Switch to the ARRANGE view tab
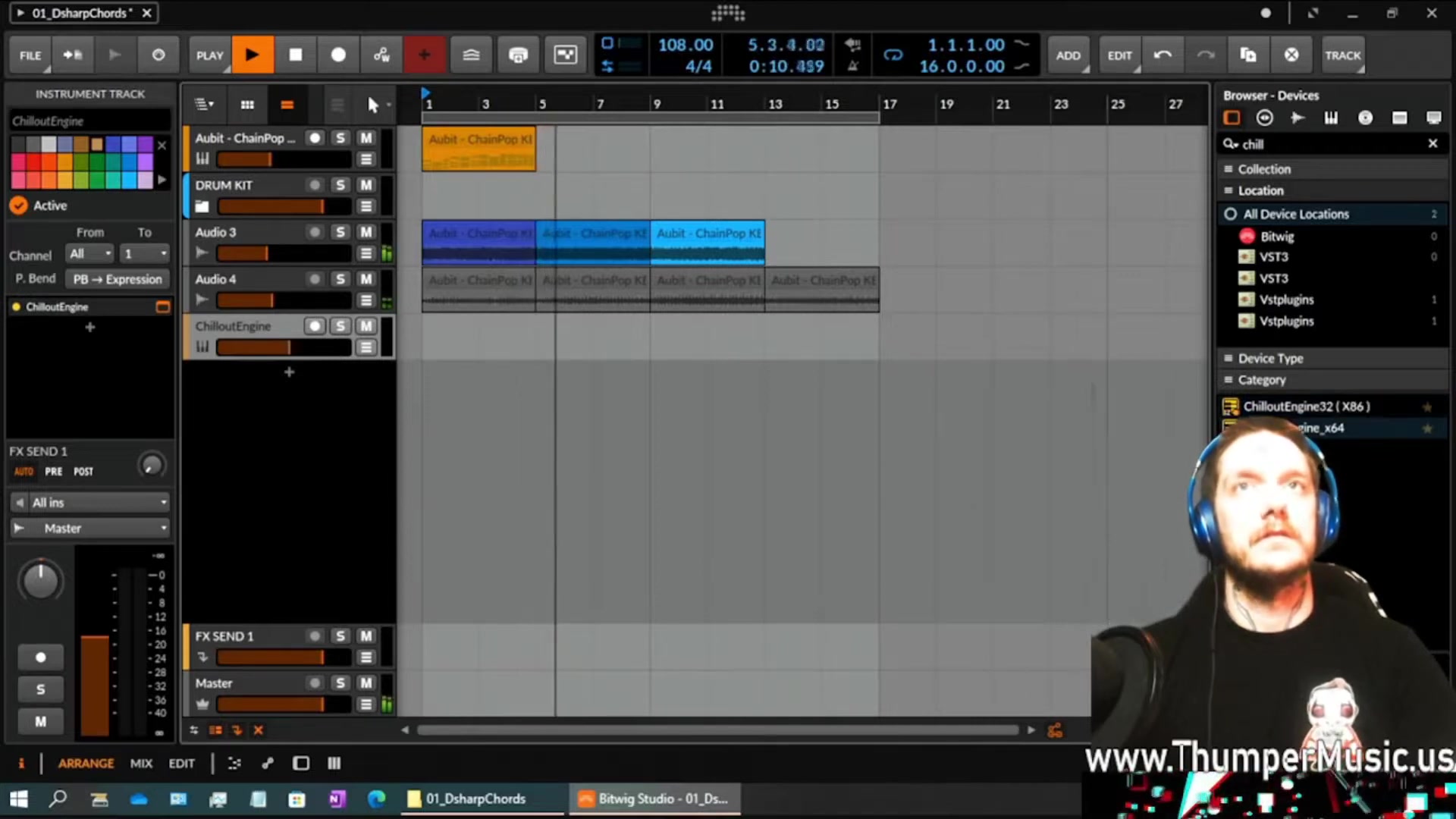 coord(86,764)
